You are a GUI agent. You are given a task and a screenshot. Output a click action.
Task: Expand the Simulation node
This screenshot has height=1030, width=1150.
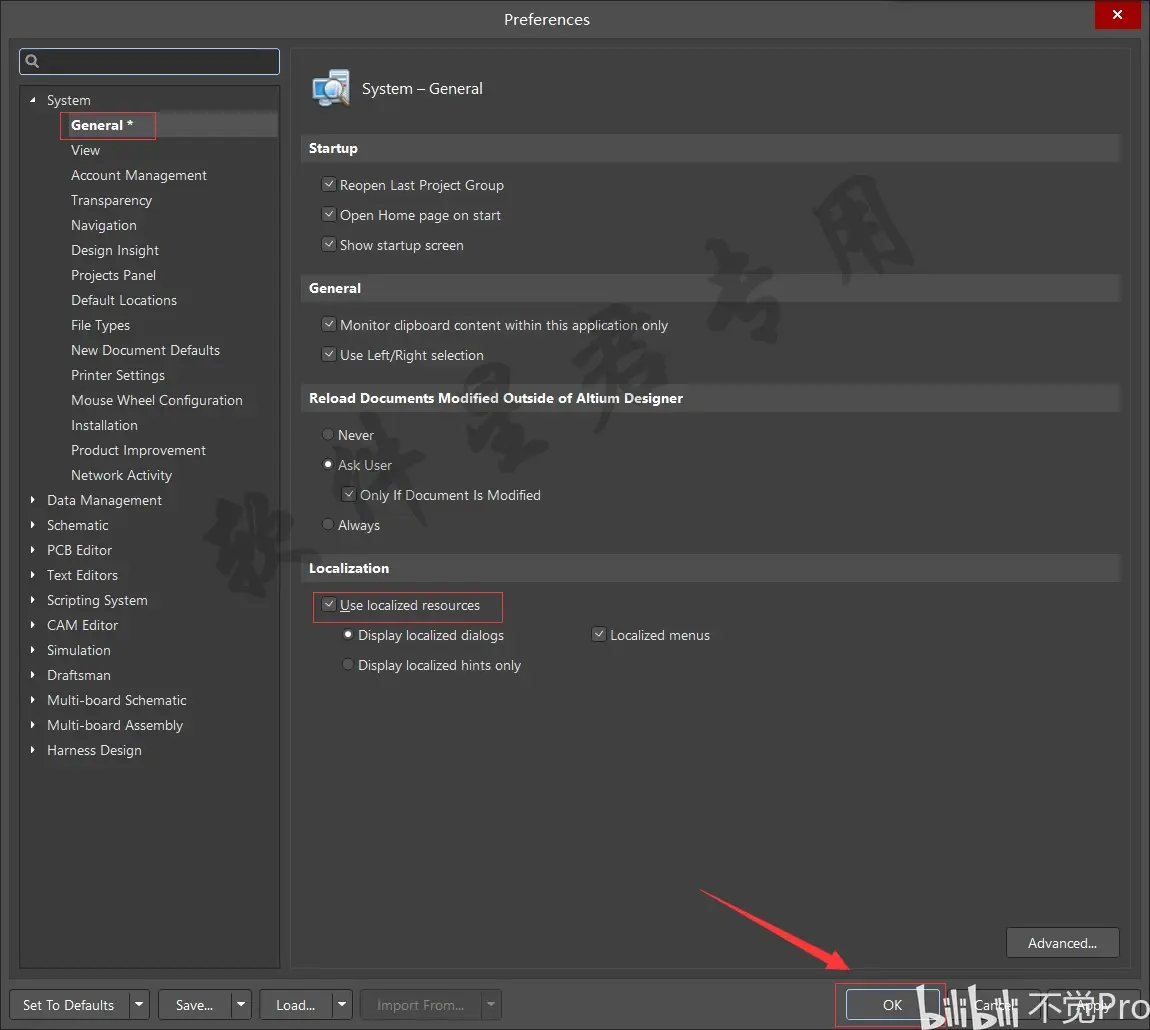32,649
